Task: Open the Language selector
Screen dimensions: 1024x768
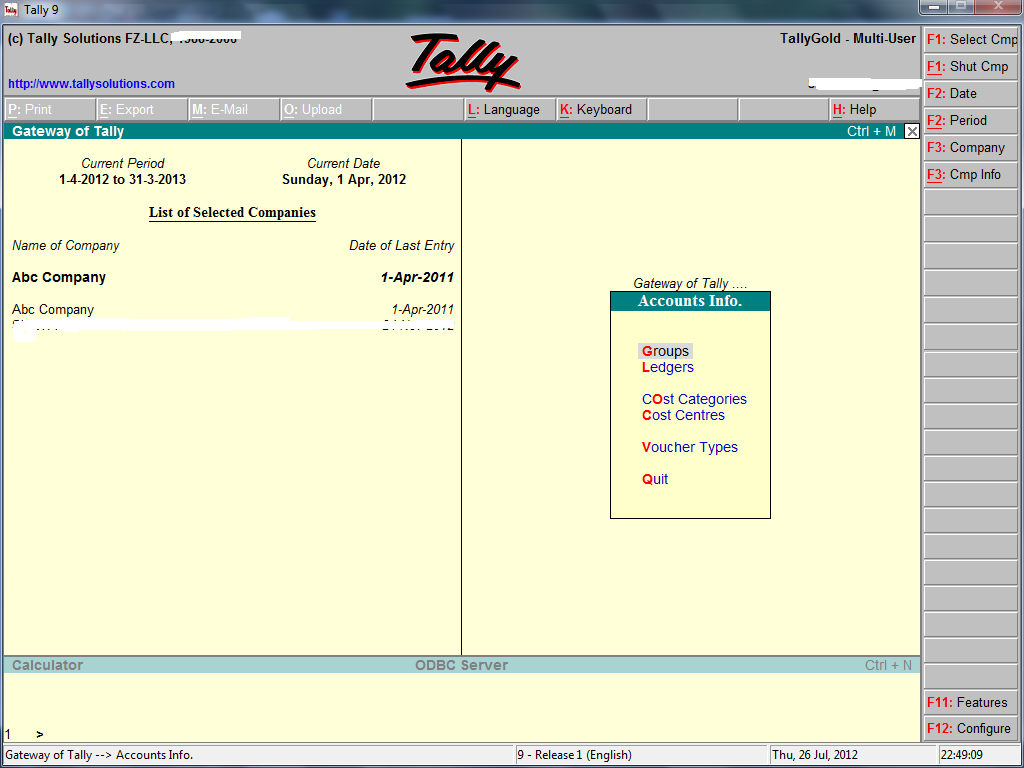Action: click(509, 109)
